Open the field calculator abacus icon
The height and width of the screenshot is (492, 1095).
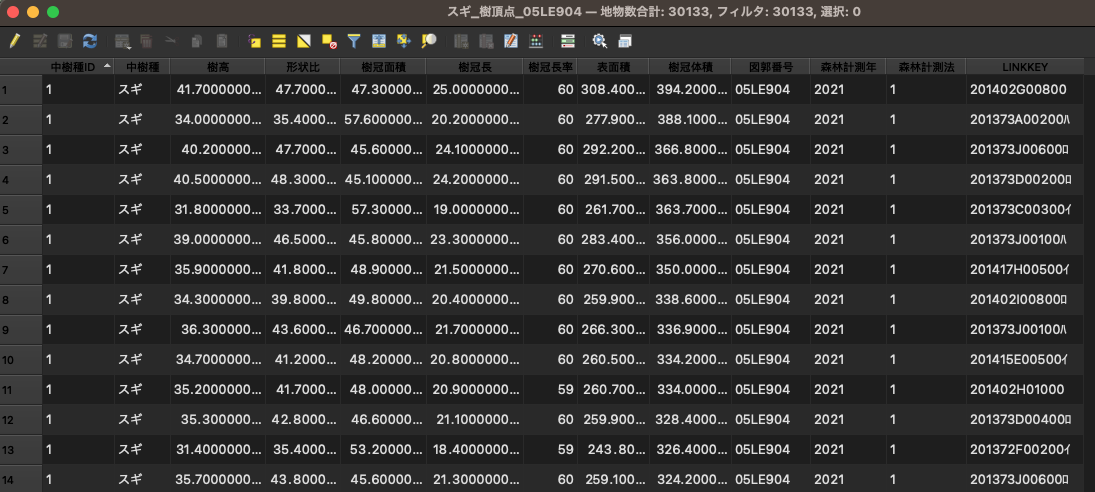[536, 41]
